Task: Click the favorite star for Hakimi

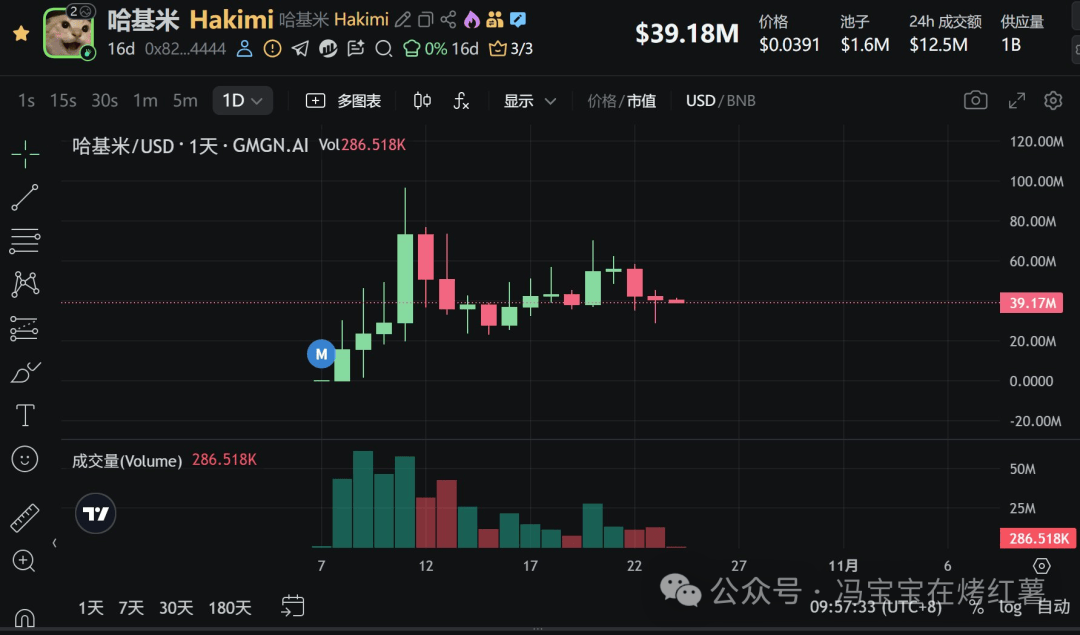Action: 20,33
